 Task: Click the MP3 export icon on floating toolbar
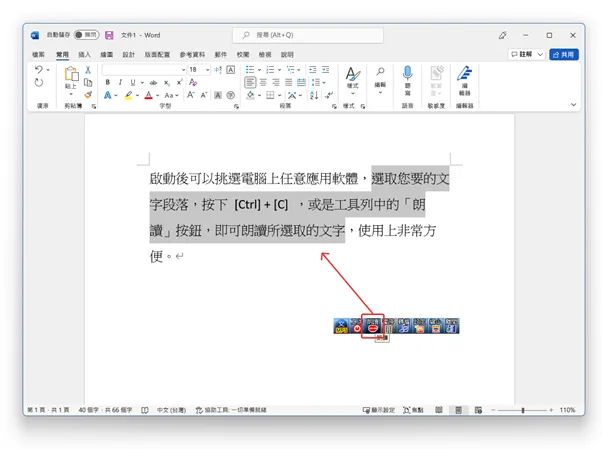pos(341,326)
